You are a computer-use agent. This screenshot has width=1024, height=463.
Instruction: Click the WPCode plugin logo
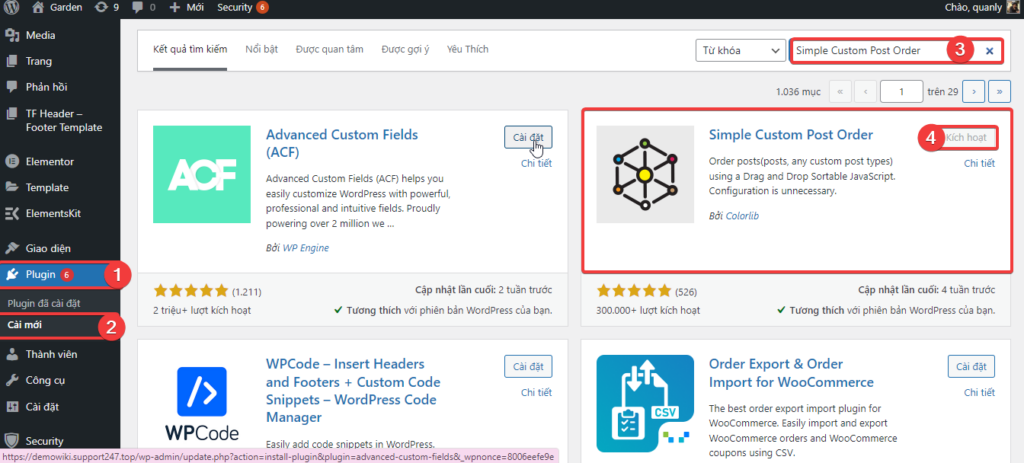(x=202, y=403)
